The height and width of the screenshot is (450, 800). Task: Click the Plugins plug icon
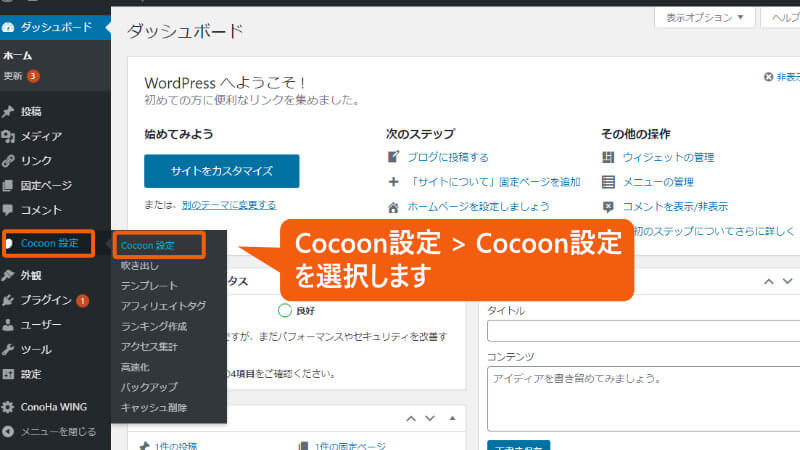click(x=8, y=300)
